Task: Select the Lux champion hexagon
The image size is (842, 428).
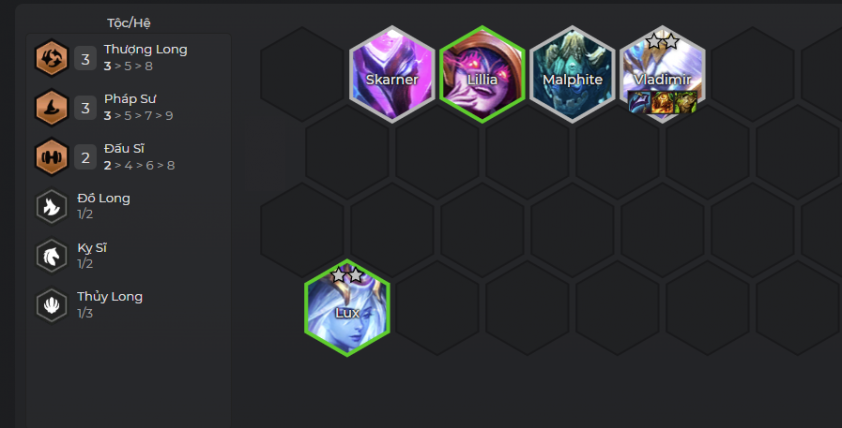Action: coord(347,308)
